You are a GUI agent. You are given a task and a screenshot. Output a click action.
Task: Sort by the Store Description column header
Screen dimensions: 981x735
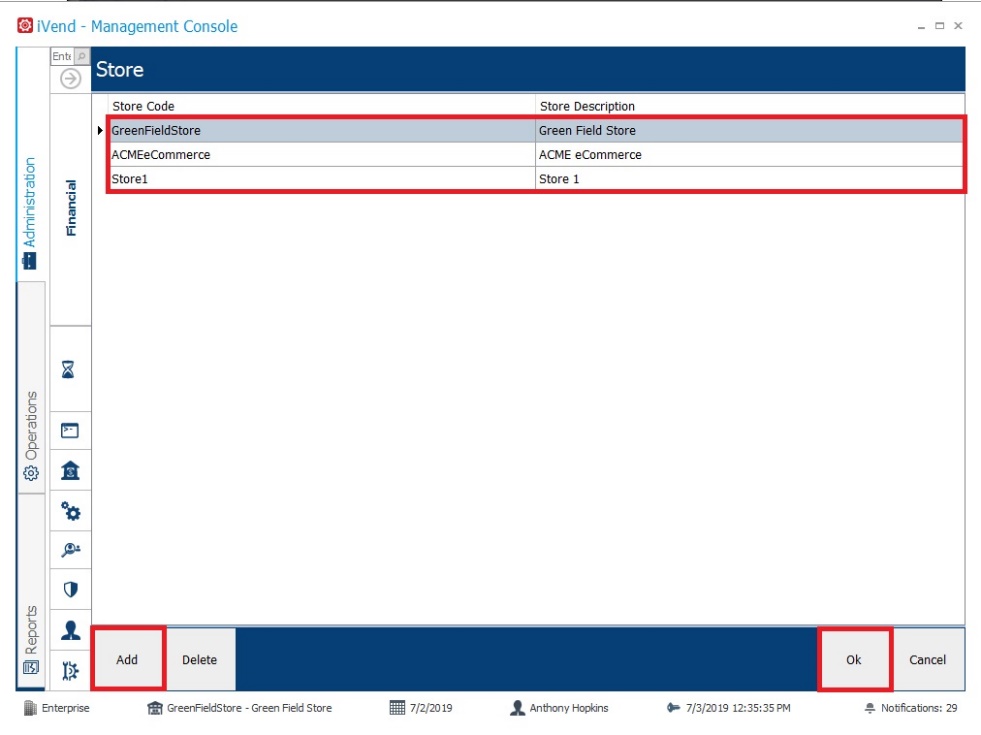click(750, 106)
